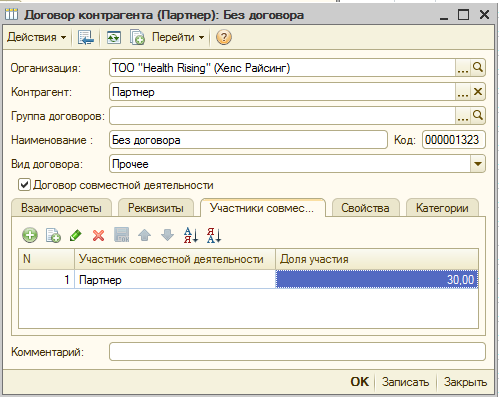Sort descending Я-А icon
This screenshot has height=397, width=499.
[214, 235]
